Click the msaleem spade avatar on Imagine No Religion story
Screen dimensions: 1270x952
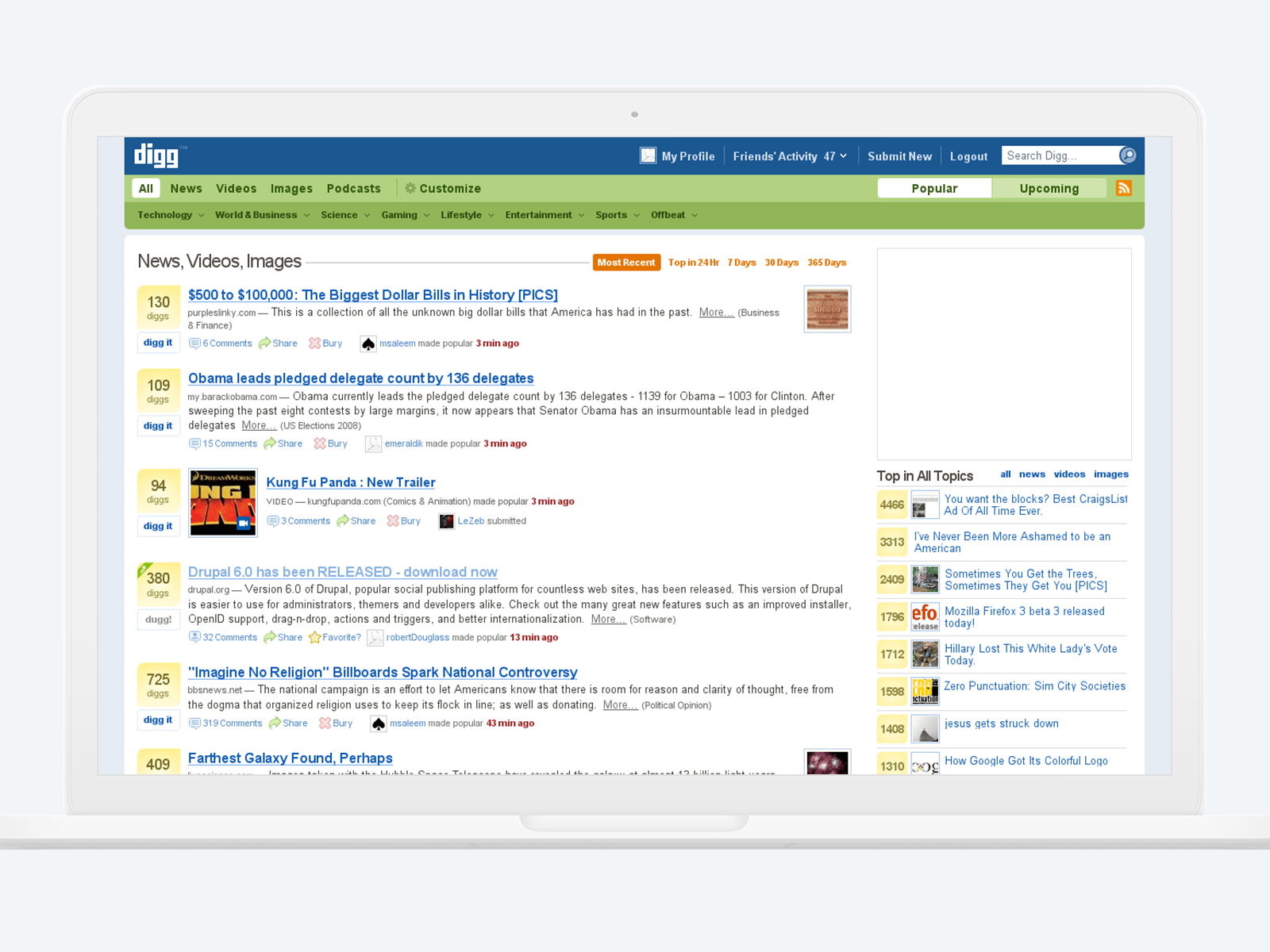[x=379, y=724]
